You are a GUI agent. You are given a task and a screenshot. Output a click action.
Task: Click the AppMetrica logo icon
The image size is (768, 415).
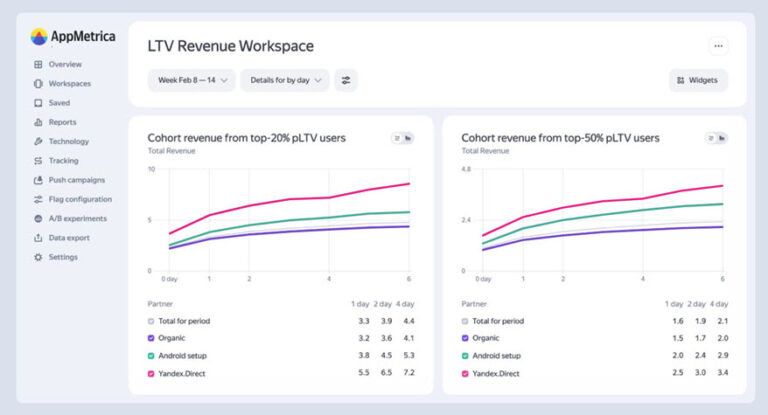tap(39, 37)
